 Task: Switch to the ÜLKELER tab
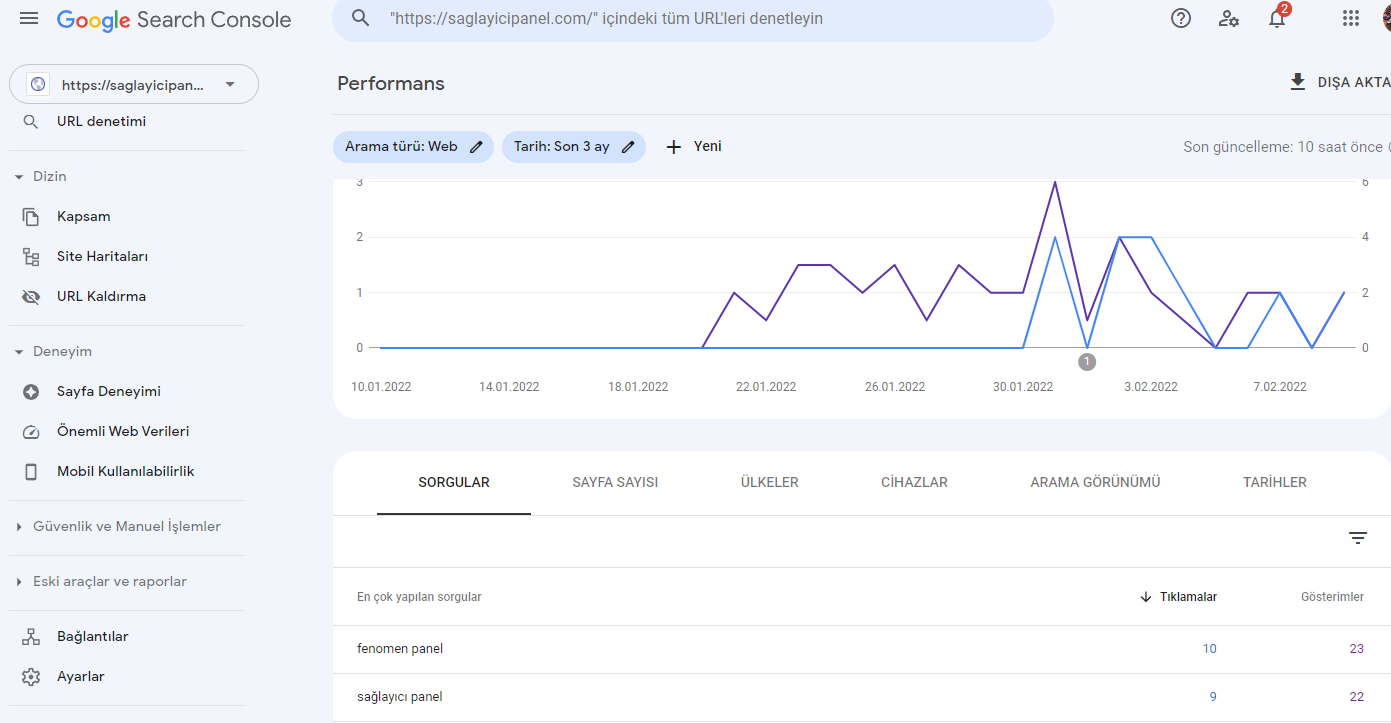coord(769,482)
